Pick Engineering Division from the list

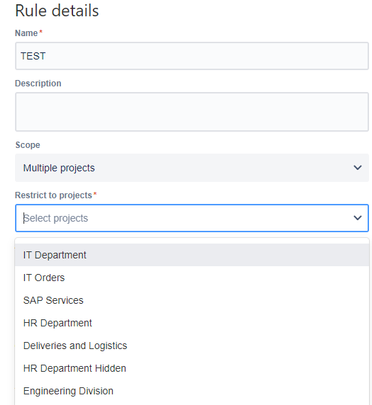192,391
